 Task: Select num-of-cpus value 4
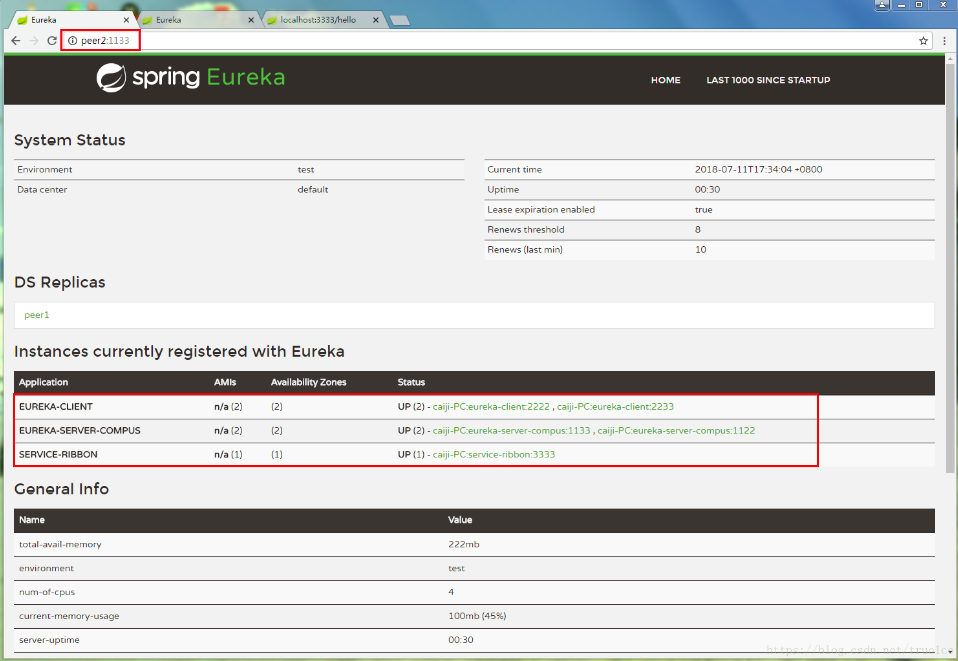coord(451,592)
